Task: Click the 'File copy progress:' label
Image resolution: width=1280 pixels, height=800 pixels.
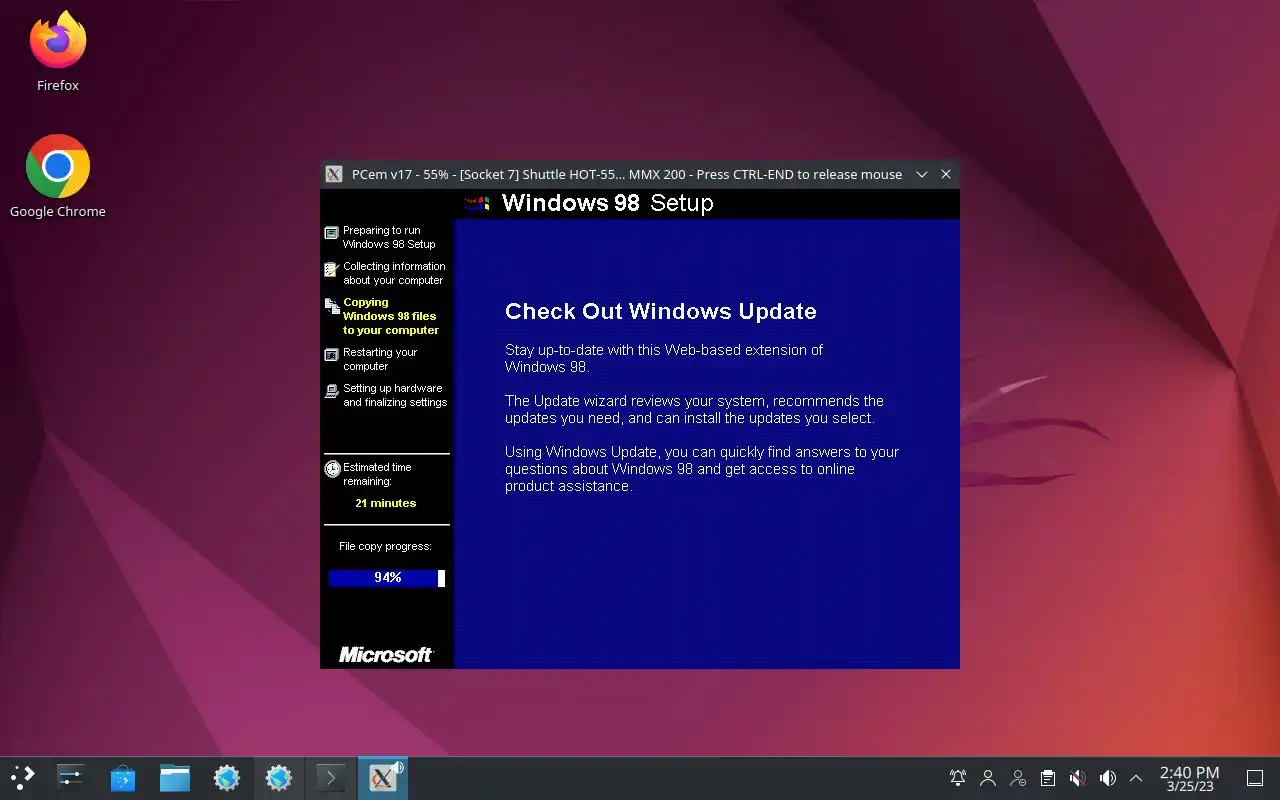Action: (385, 547)
